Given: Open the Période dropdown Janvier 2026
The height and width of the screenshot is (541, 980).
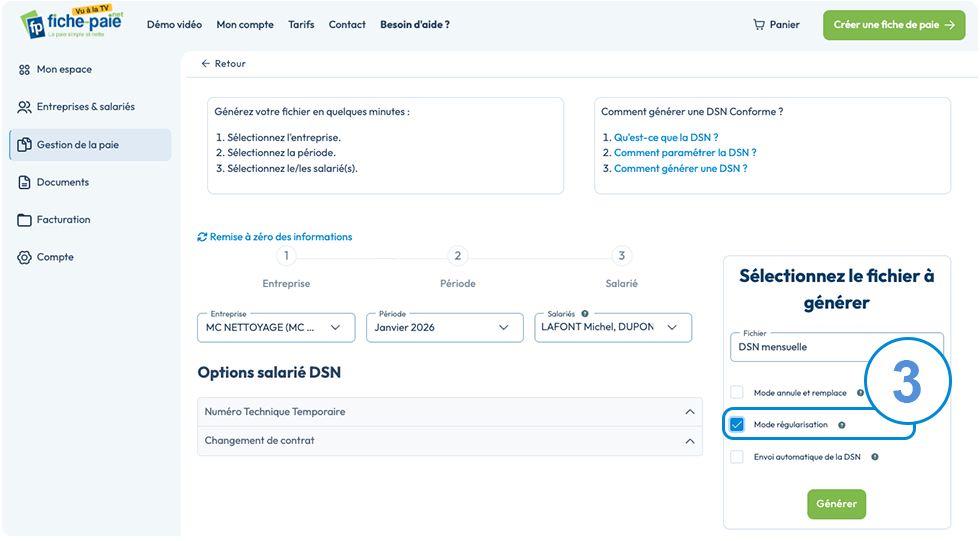Looking at the screenshot, I should click(x=444, y=327).
